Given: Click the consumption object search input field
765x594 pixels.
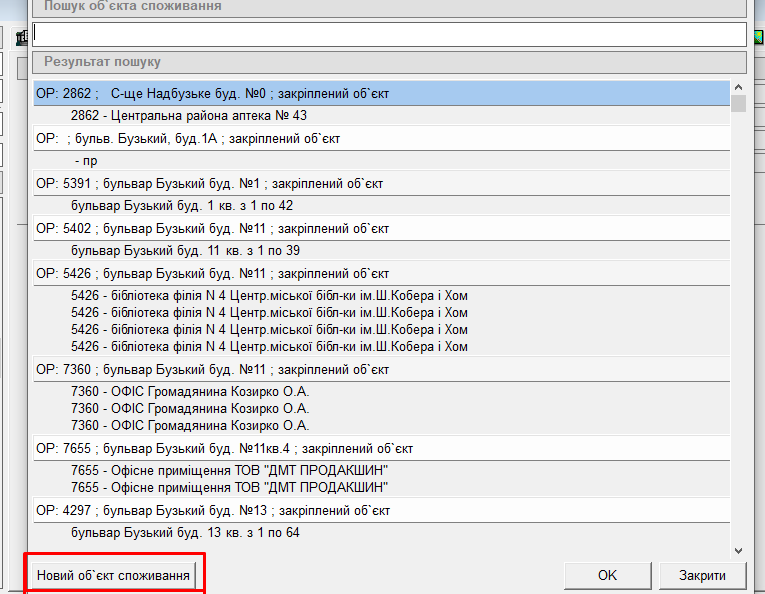Looking at the screenshot, I should pyautogui.click(x=390, y=34).
